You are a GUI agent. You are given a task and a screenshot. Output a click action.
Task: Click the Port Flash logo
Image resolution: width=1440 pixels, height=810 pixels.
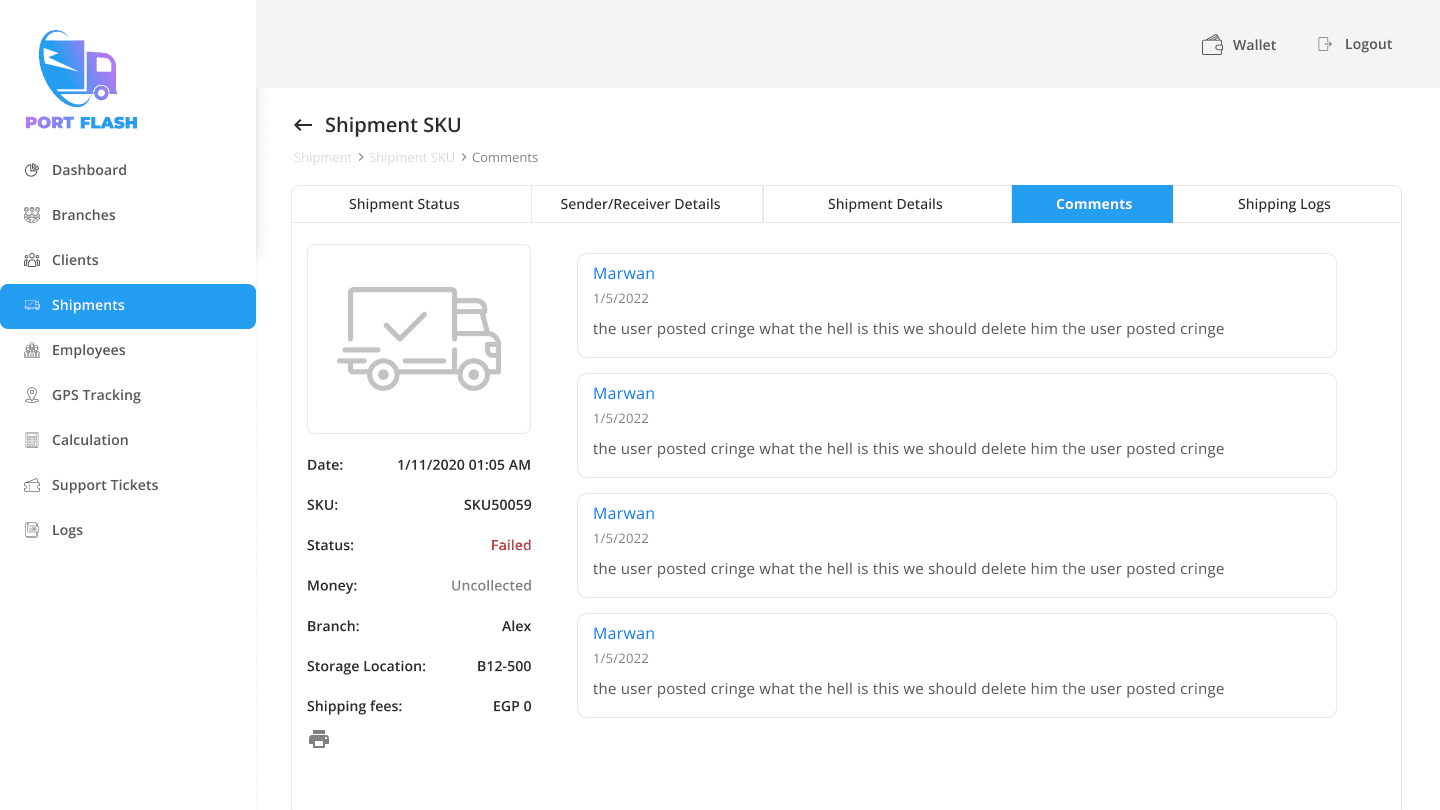click(81, 80)
